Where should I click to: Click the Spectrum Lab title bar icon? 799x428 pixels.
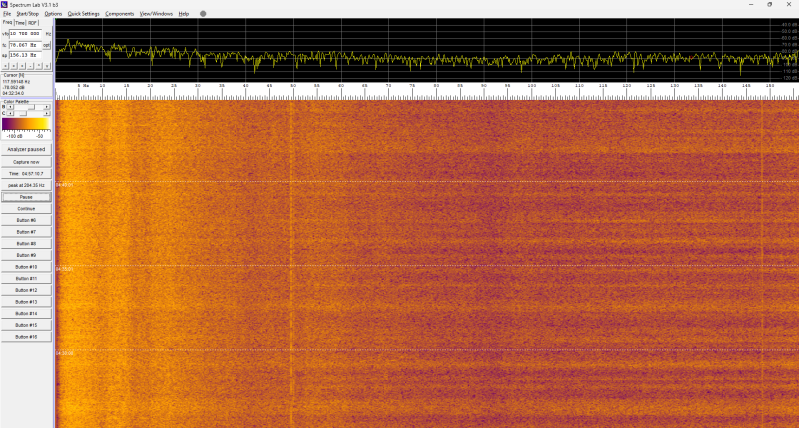pos(5,5)
